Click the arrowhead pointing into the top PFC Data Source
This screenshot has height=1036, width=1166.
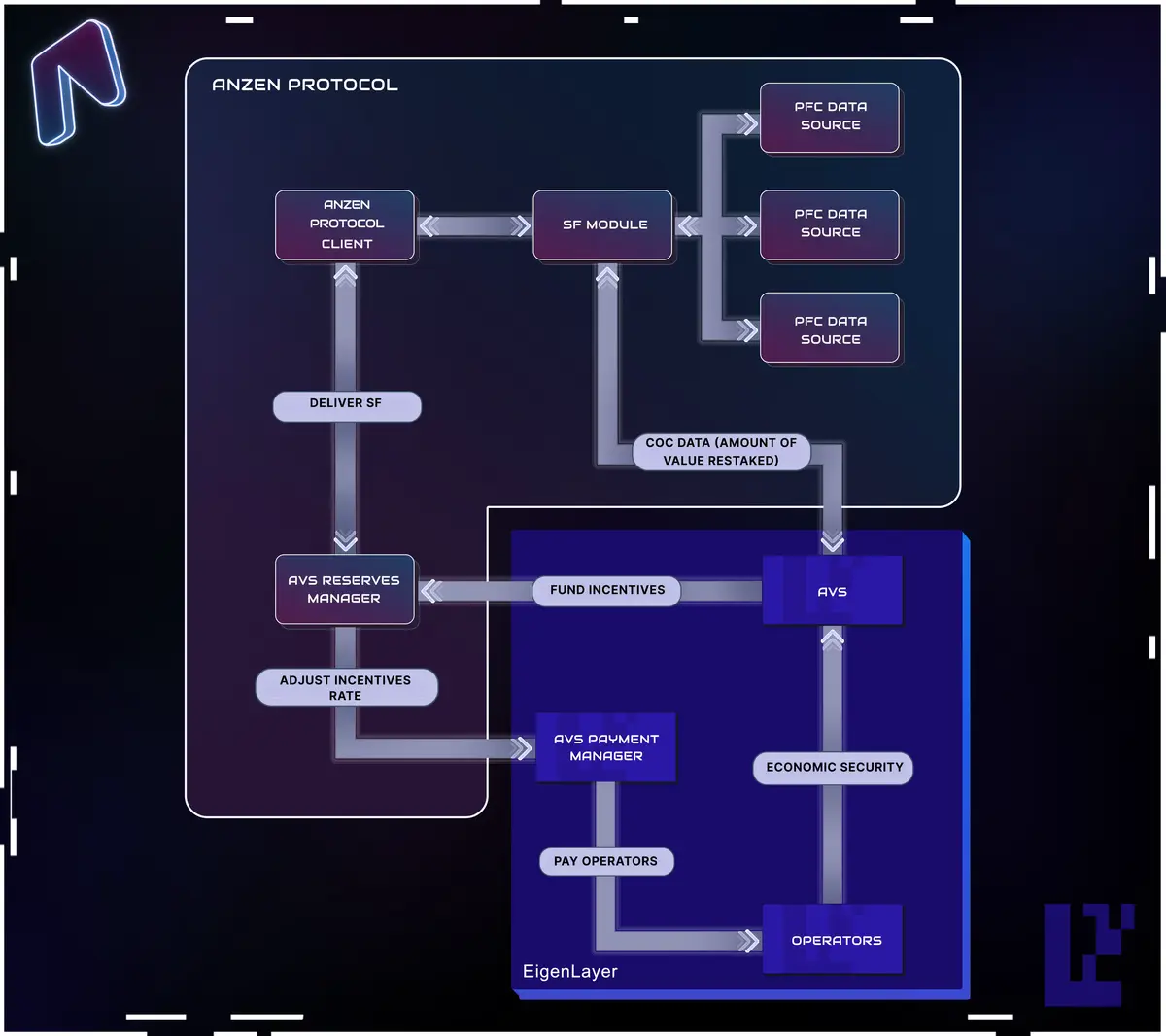[746, 123]
